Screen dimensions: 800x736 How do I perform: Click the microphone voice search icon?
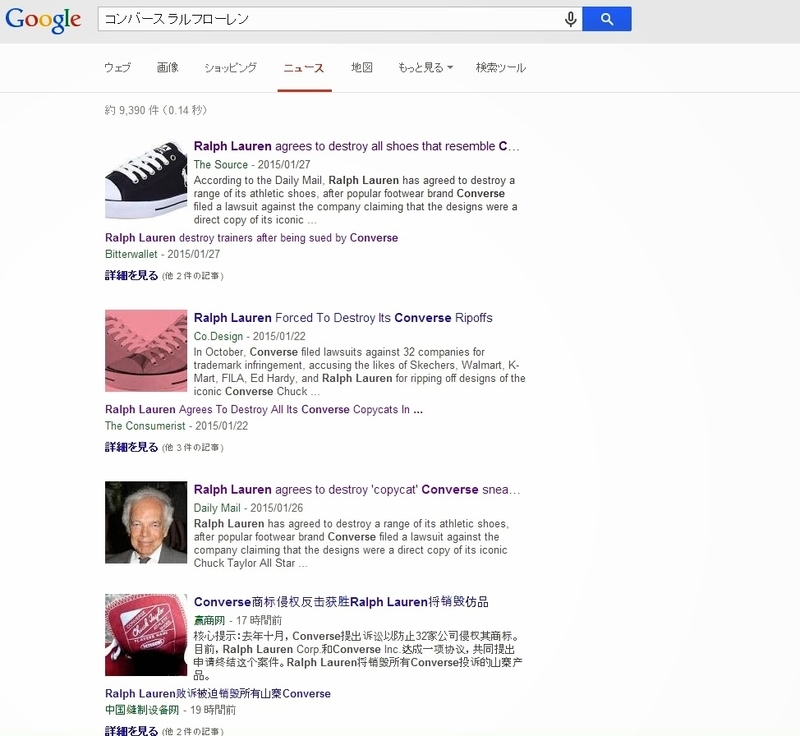pyautogui.click(x=570, y=19)
